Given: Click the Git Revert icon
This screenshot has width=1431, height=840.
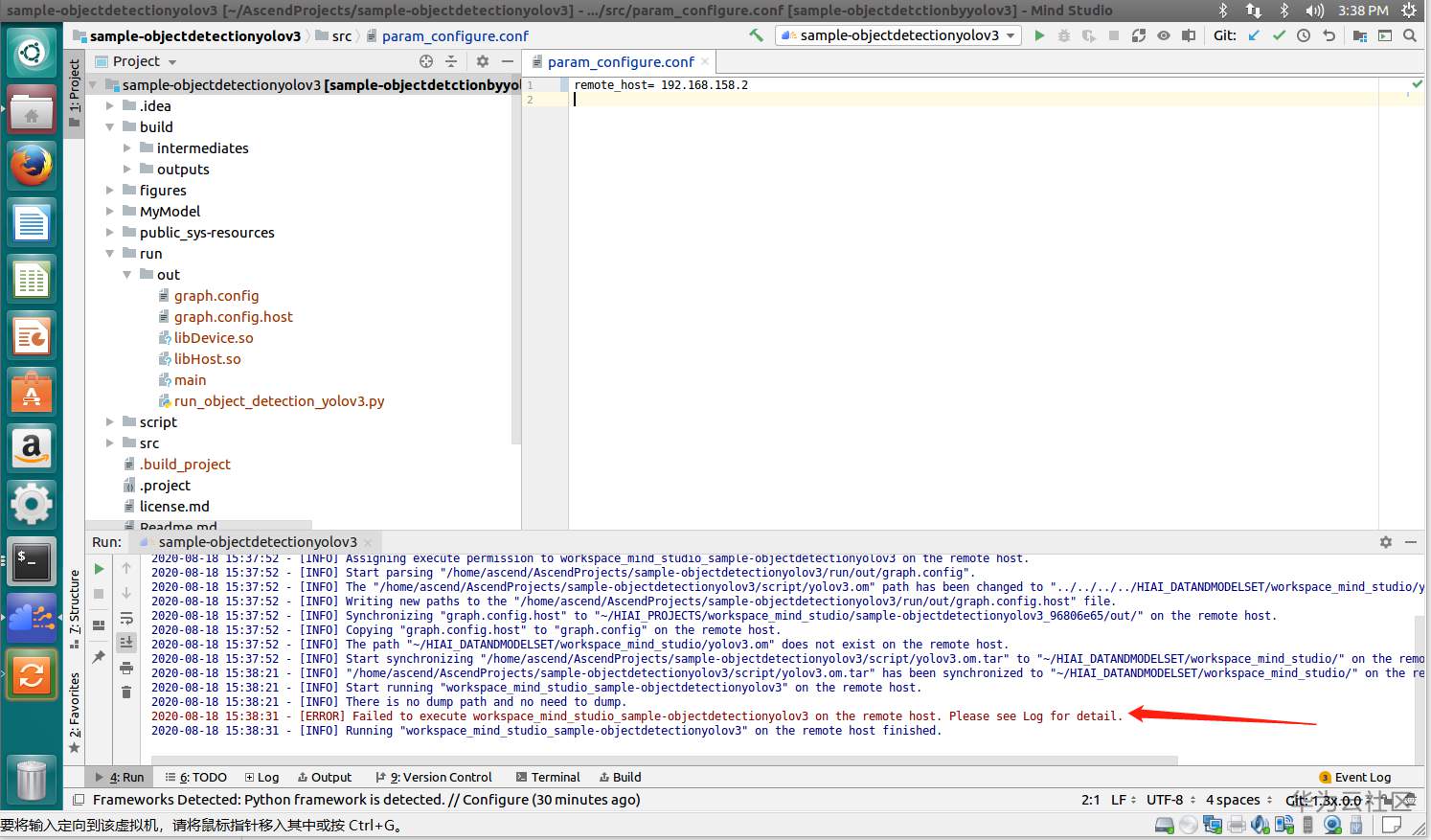Looking at the screenshot, I should point(1329,35).
